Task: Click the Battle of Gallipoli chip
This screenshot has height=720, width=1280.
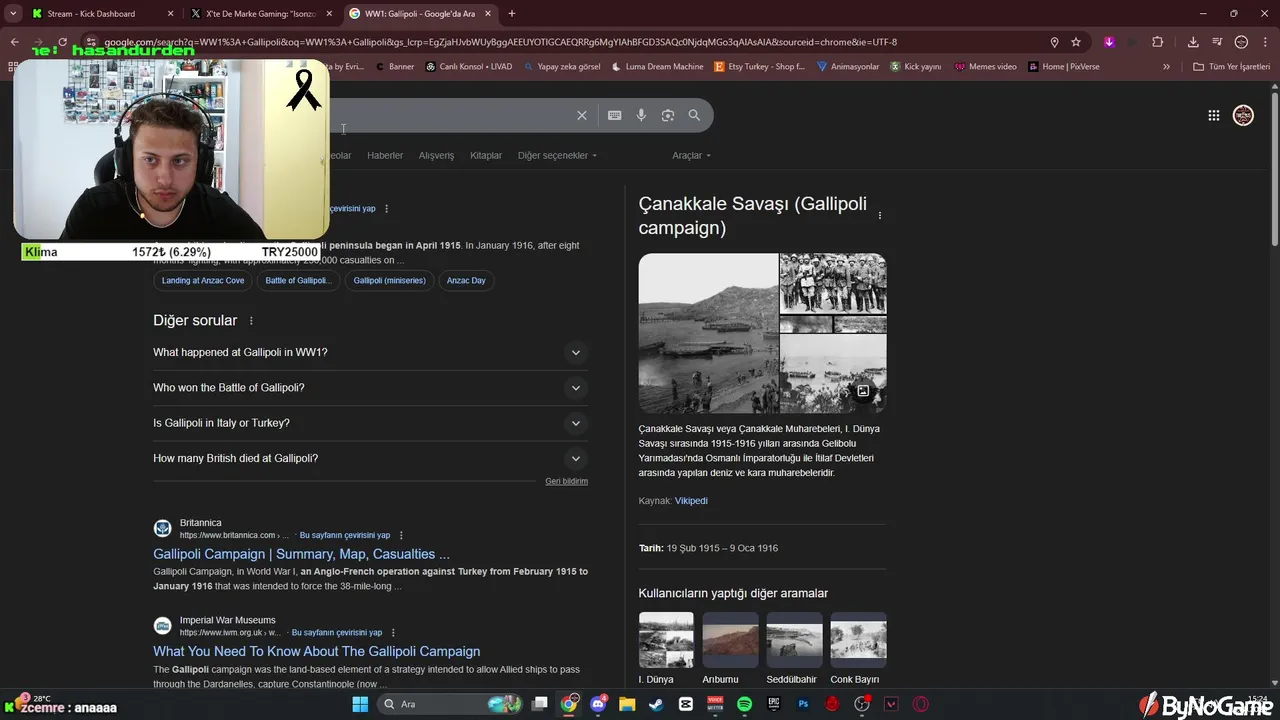Action: pos(298,281)
